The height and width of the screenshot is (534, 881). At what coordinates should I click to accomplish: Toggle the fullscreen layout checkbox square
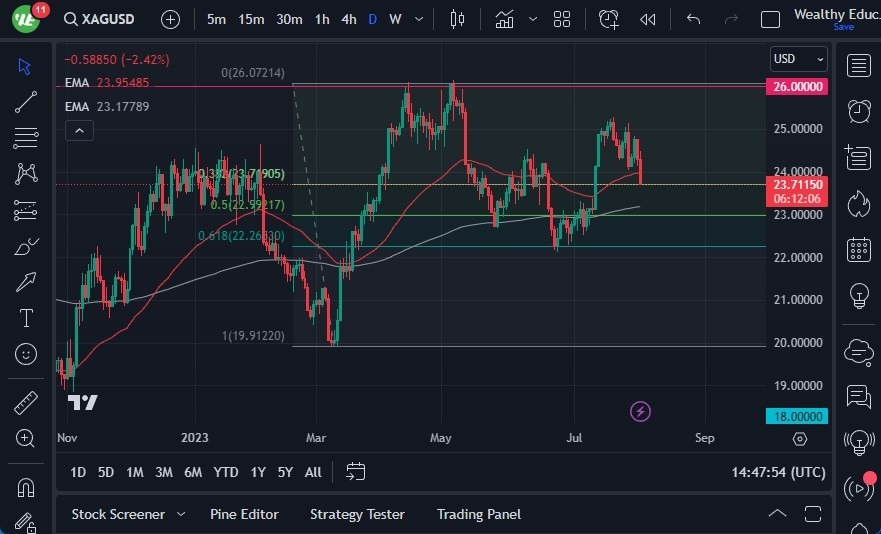[770, 19]
